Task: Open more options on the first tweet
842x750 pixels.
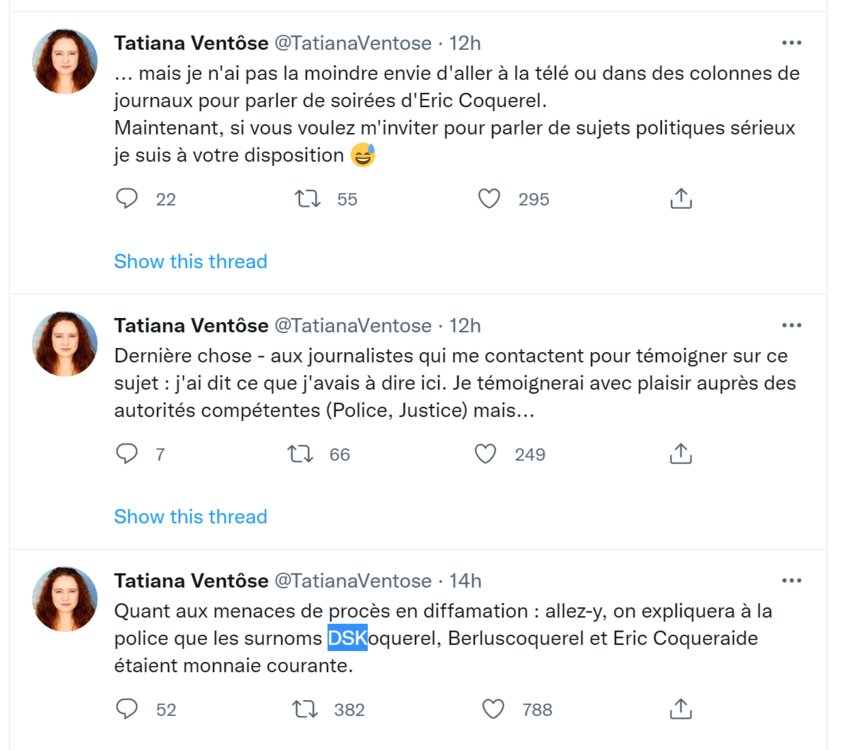Action: tap(791, 43)
